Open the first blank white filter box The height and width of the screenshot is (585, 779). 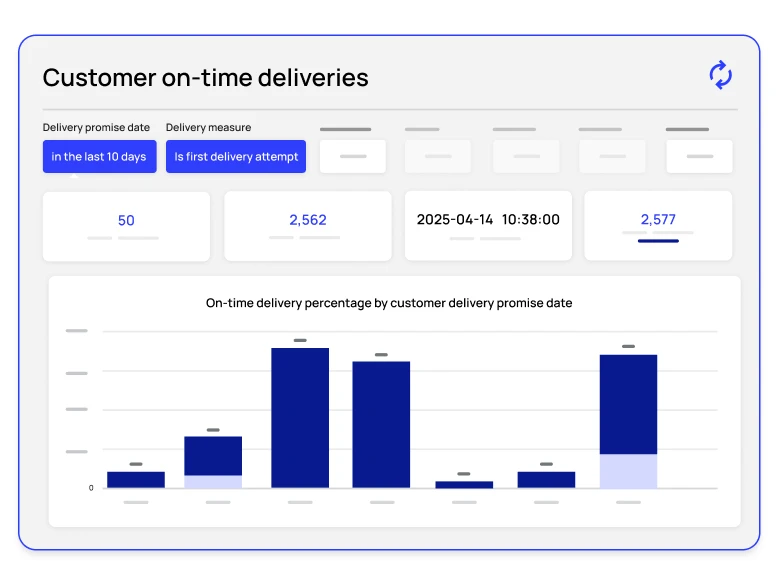(x=353, y=157)
